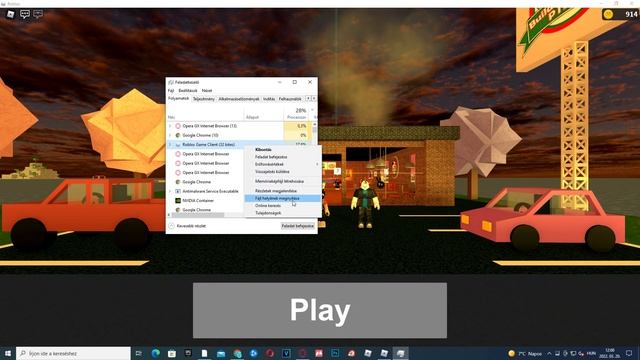
Task: Expand the Roblox Game Client process row
Action: click(x=170, y=144)
